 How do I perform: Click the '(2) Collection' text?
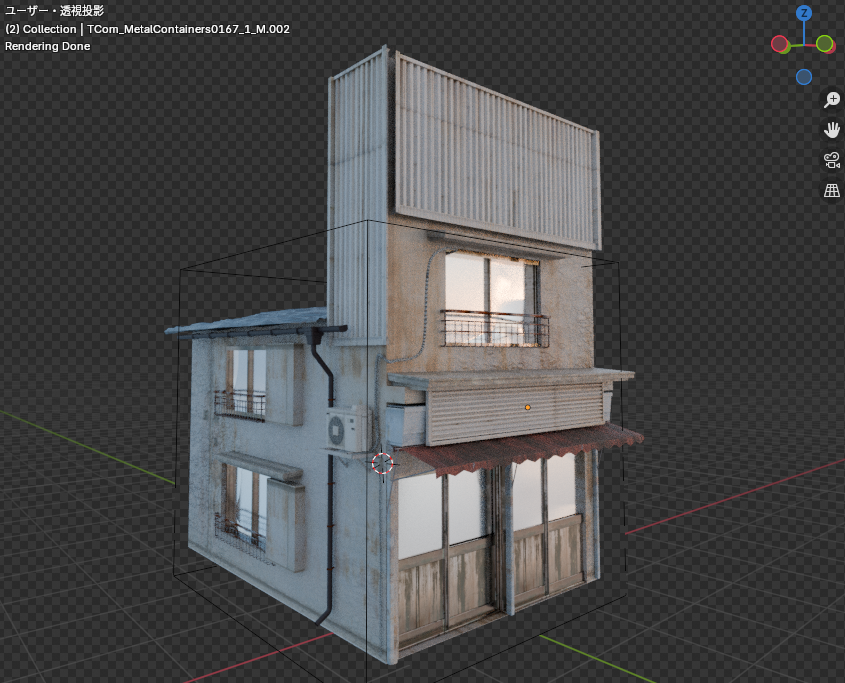tap(41, 29)
